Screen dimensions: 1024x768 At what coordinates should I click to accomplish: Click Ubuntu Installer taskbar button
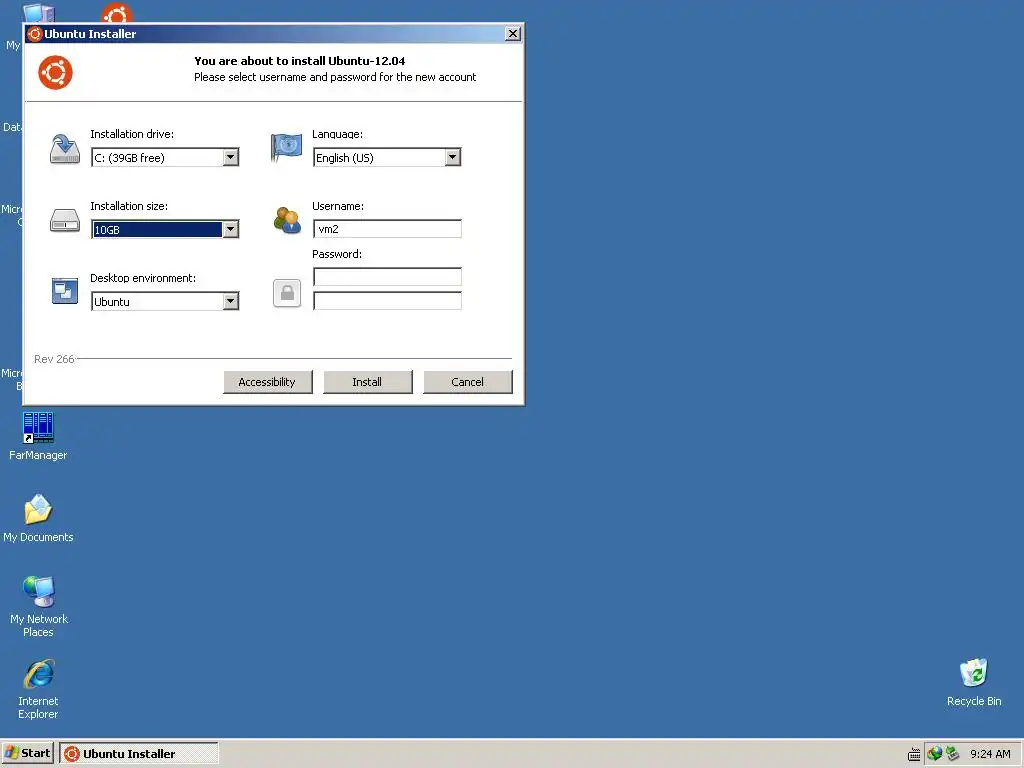138,753
